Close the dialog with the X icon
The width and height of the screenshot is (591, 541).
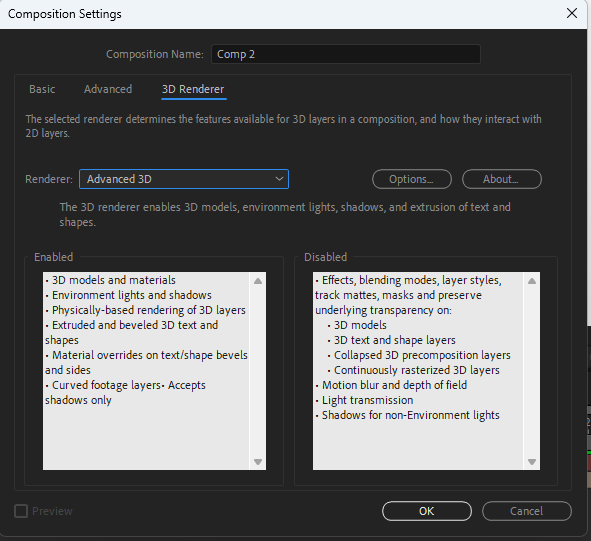click(x=572, y=14)
